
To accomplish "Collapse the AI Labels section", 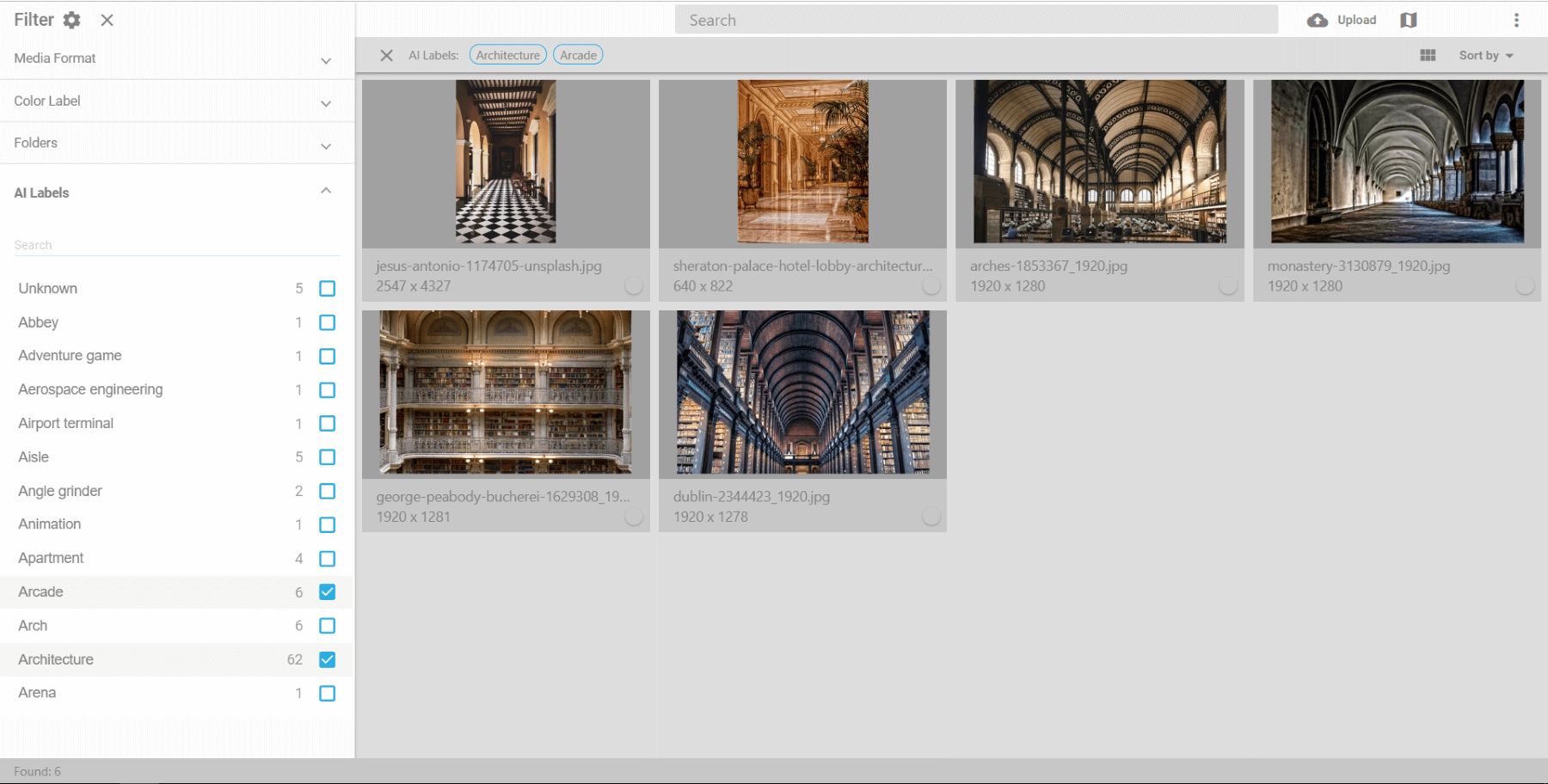I will tap(326, 191).
